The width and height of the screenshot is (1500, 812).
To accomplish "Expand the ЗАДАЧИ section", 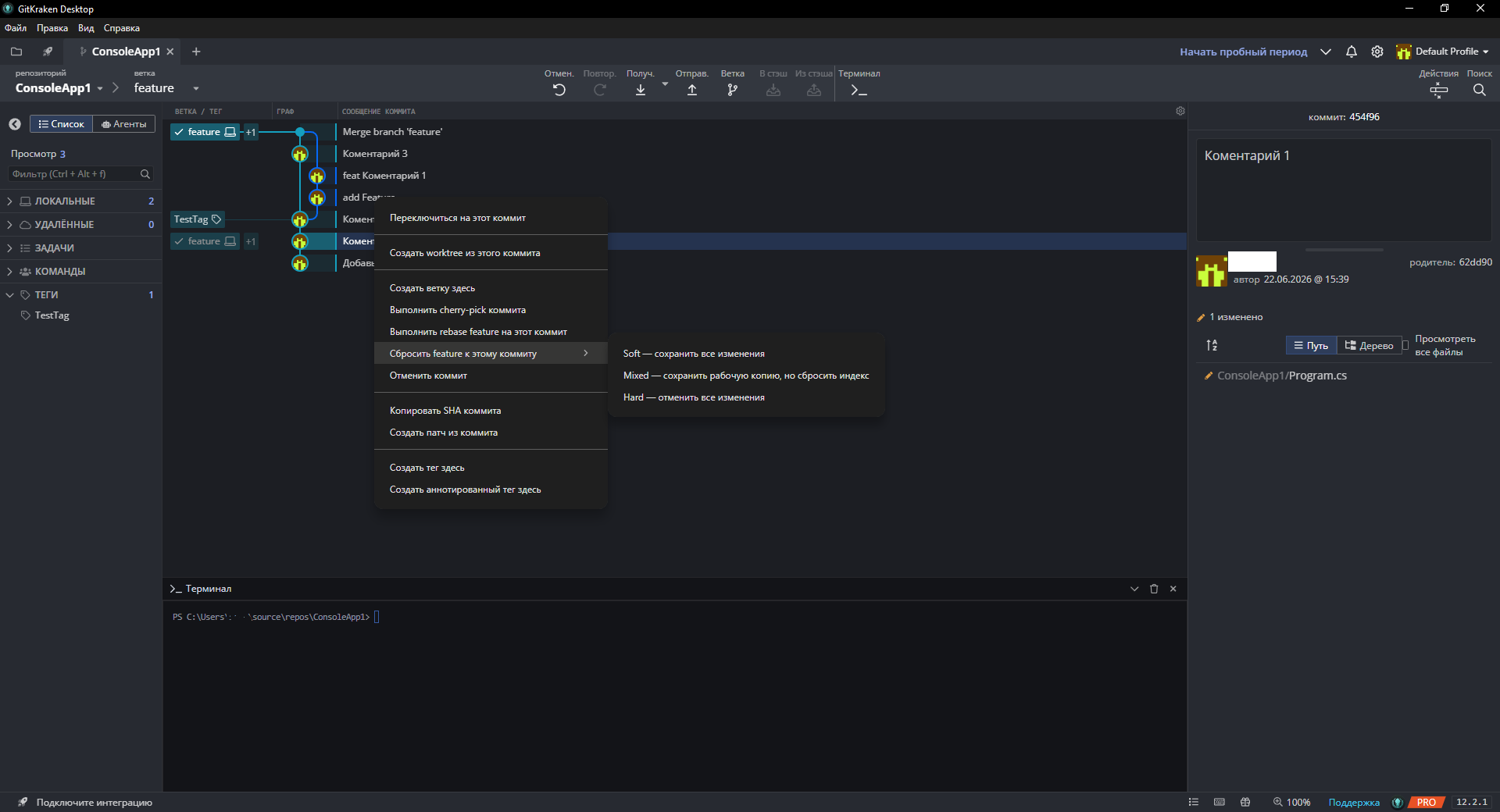I will point(9,248).
